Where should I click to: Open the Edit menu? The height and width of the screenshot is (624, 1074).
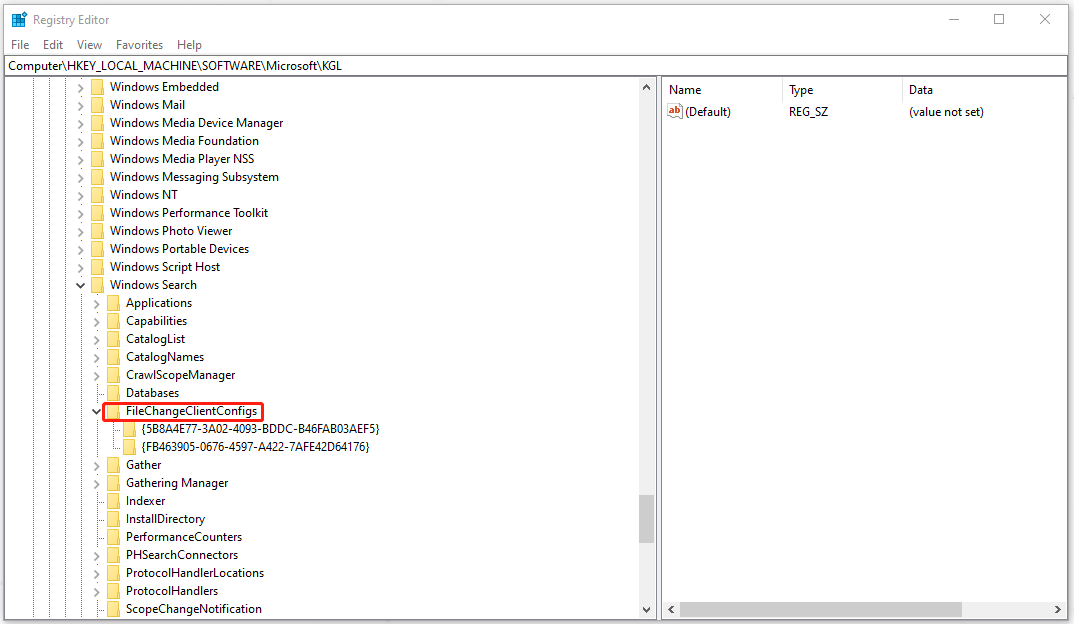[52, 45]
